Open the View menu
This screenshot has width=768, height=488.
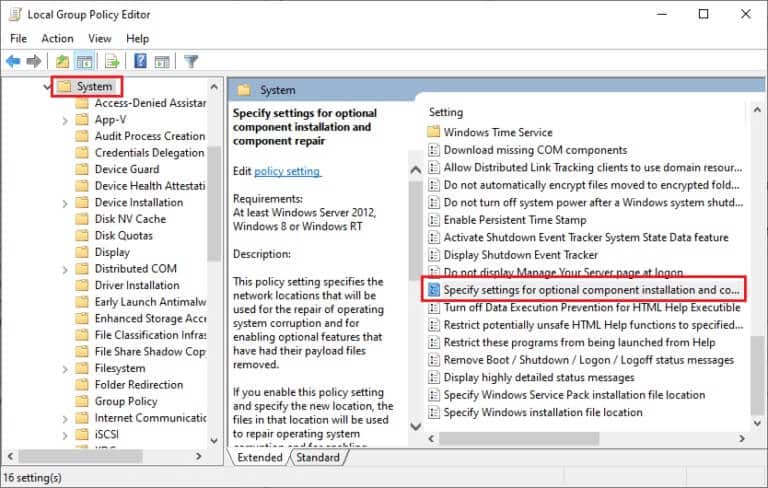click(99, 38)
